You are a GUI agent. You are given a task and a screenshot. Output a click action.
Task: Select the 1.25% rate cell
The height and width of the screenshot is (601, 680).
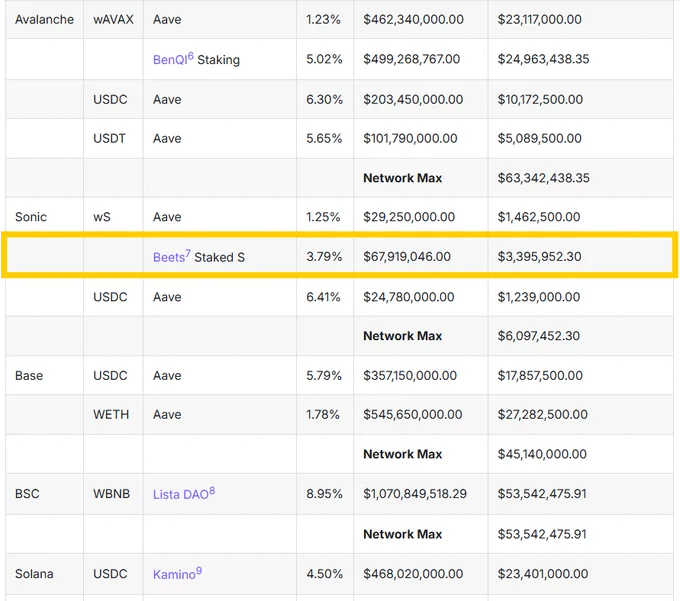[323, 217]
